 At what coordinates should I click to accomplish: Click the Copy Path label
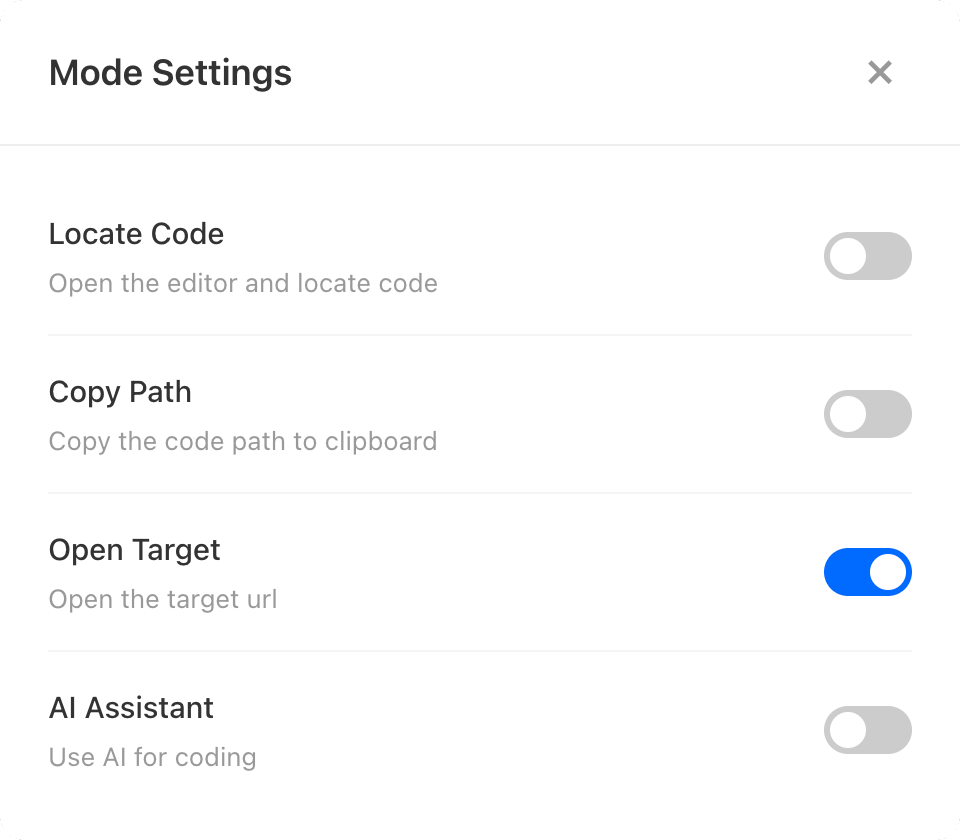pyautogui.click(x=120, y=392)
